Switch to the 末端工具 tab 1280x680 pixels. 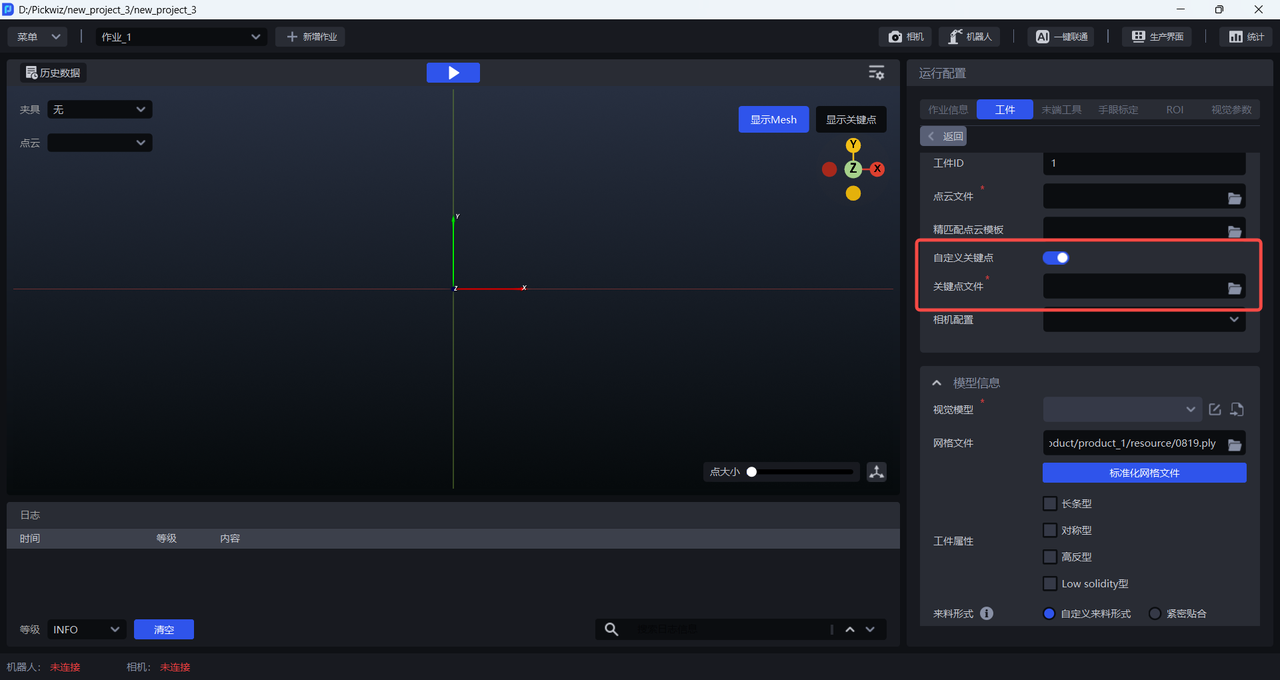point(1061,110)
